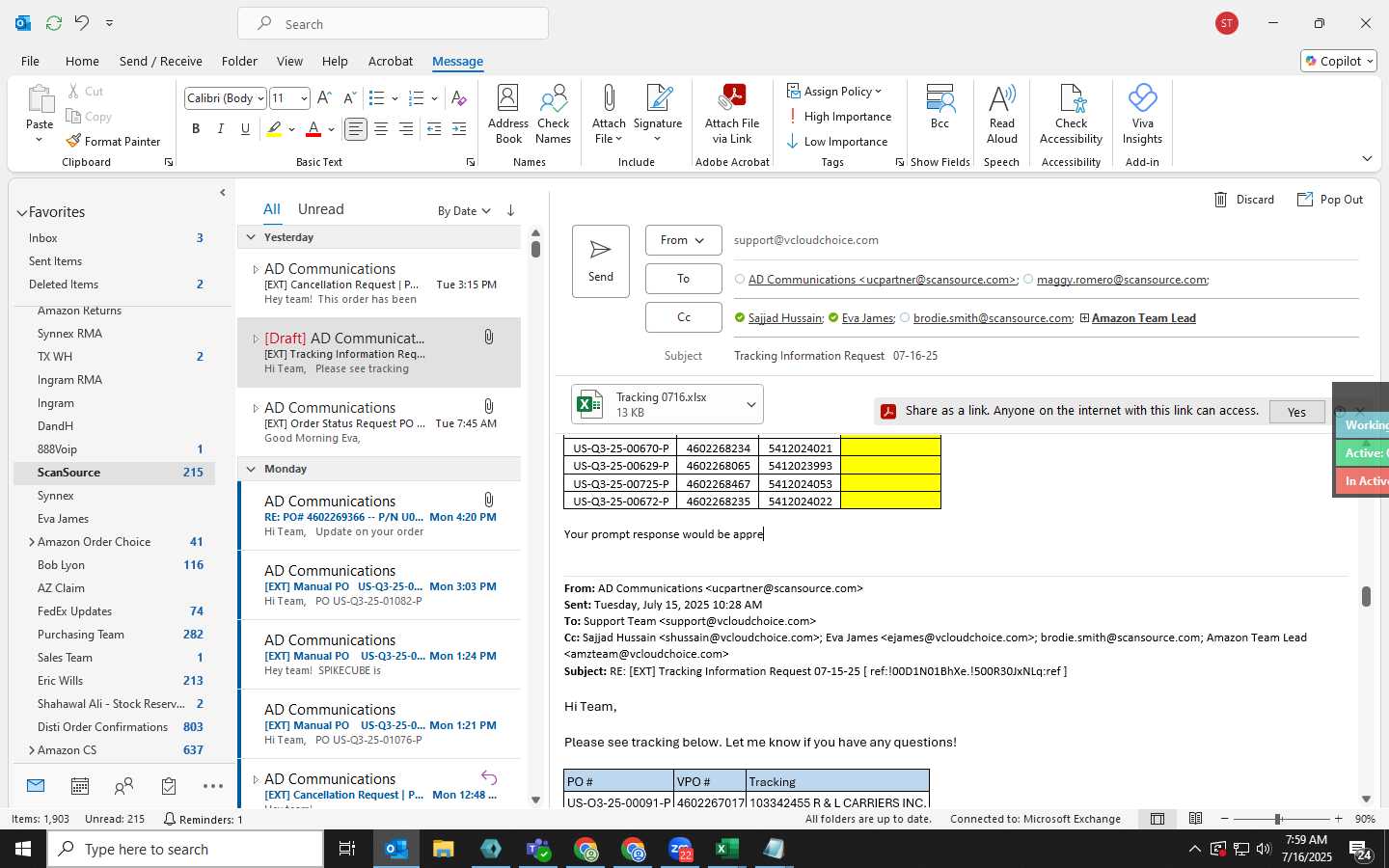This screenshot has height=868, width=1389.
Task: Switch to Send / Receive tab
Action: [x=160, y=61]
